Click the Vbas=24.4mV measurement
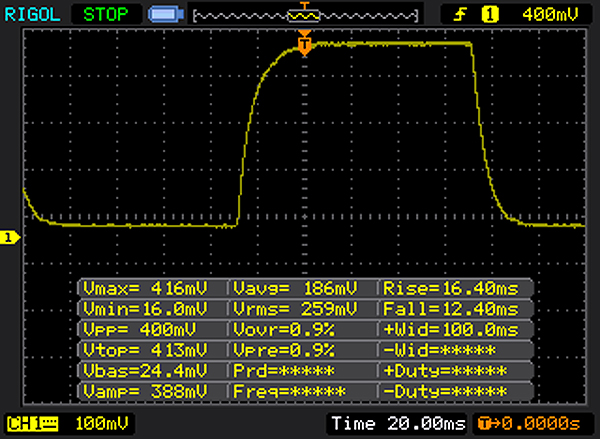 (x=145, y=371)
